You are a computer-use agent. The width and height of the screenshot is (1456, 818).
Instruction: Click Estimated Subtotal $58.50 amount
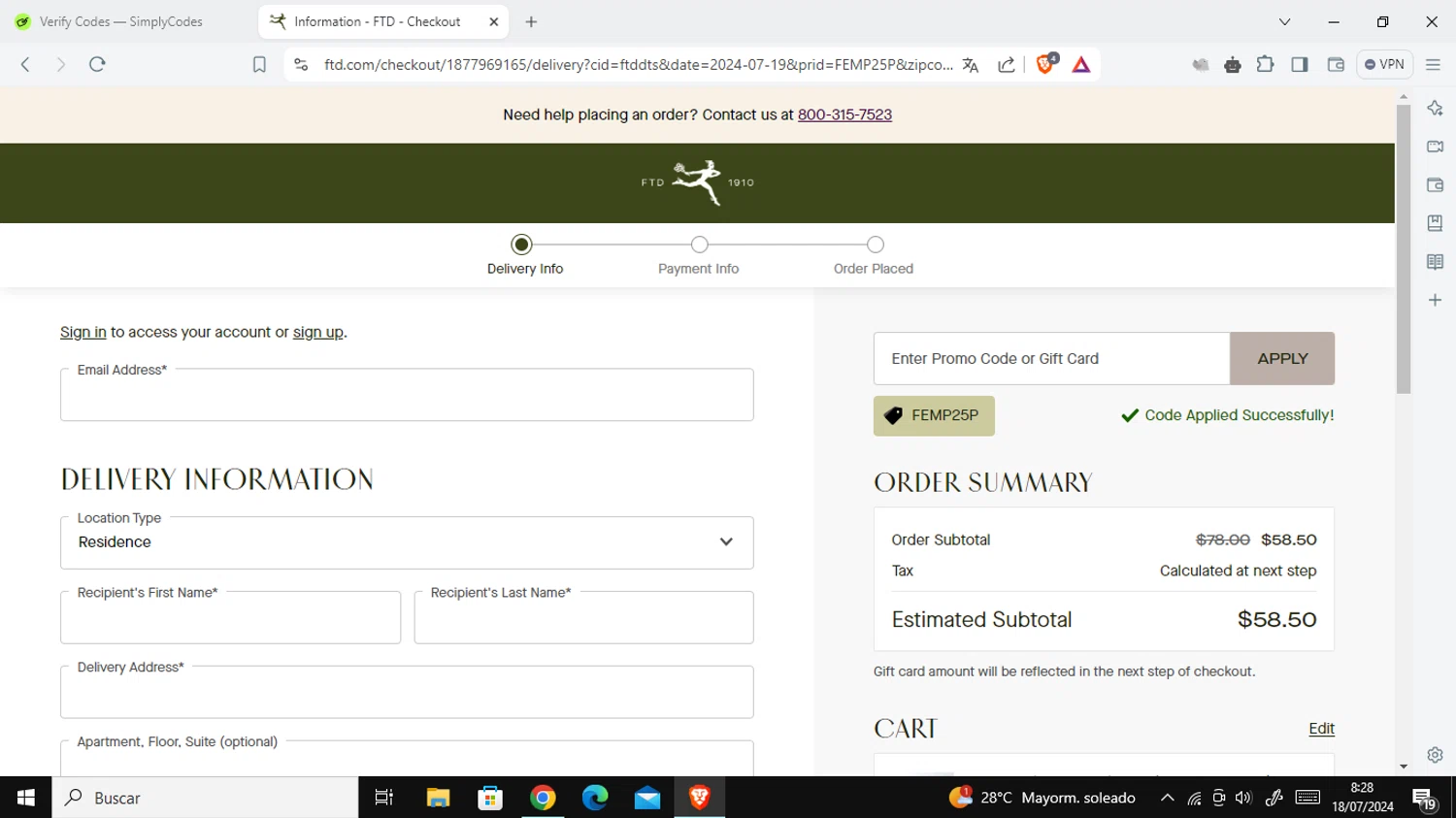tap(1276, 619)
